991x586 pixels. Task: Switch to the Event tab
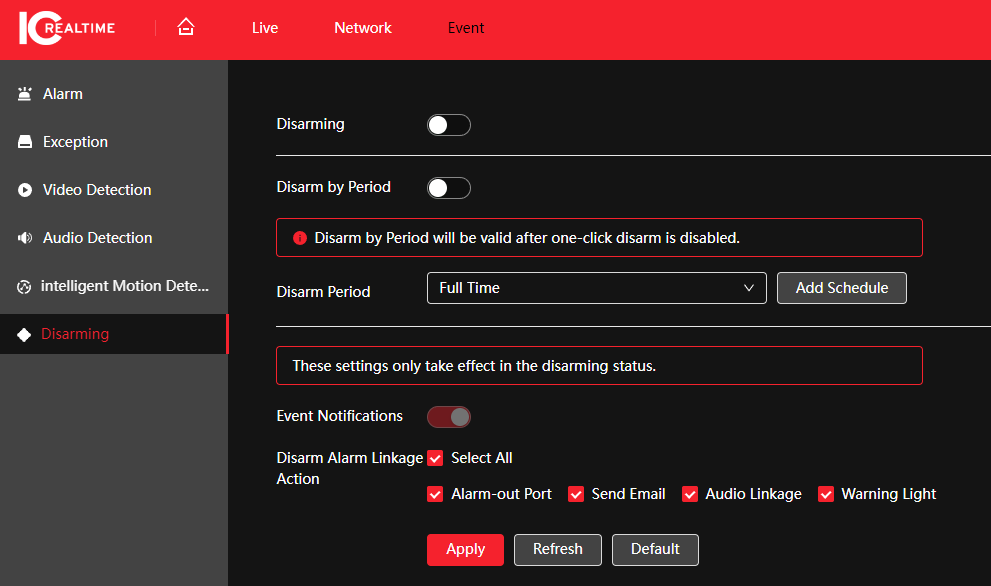466,28
